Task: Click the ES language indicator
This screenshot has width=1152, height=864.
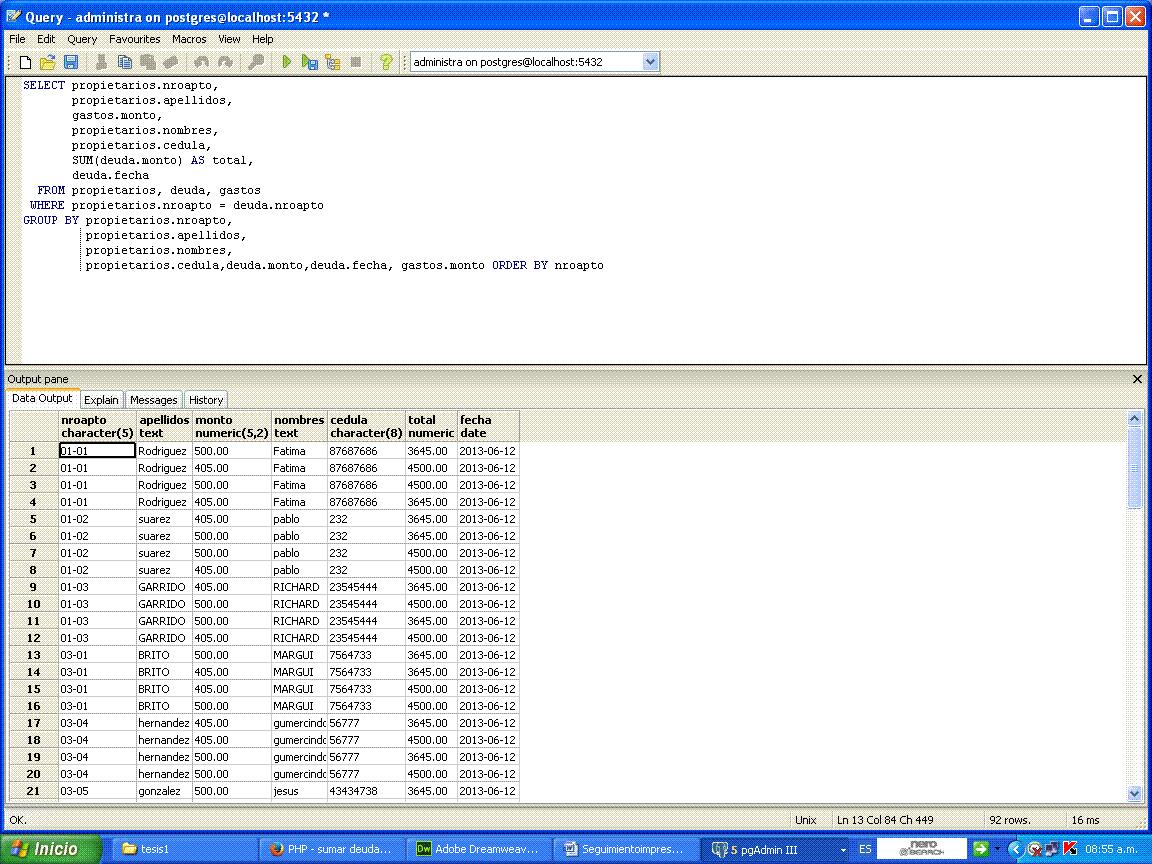Action: point(865,849)
